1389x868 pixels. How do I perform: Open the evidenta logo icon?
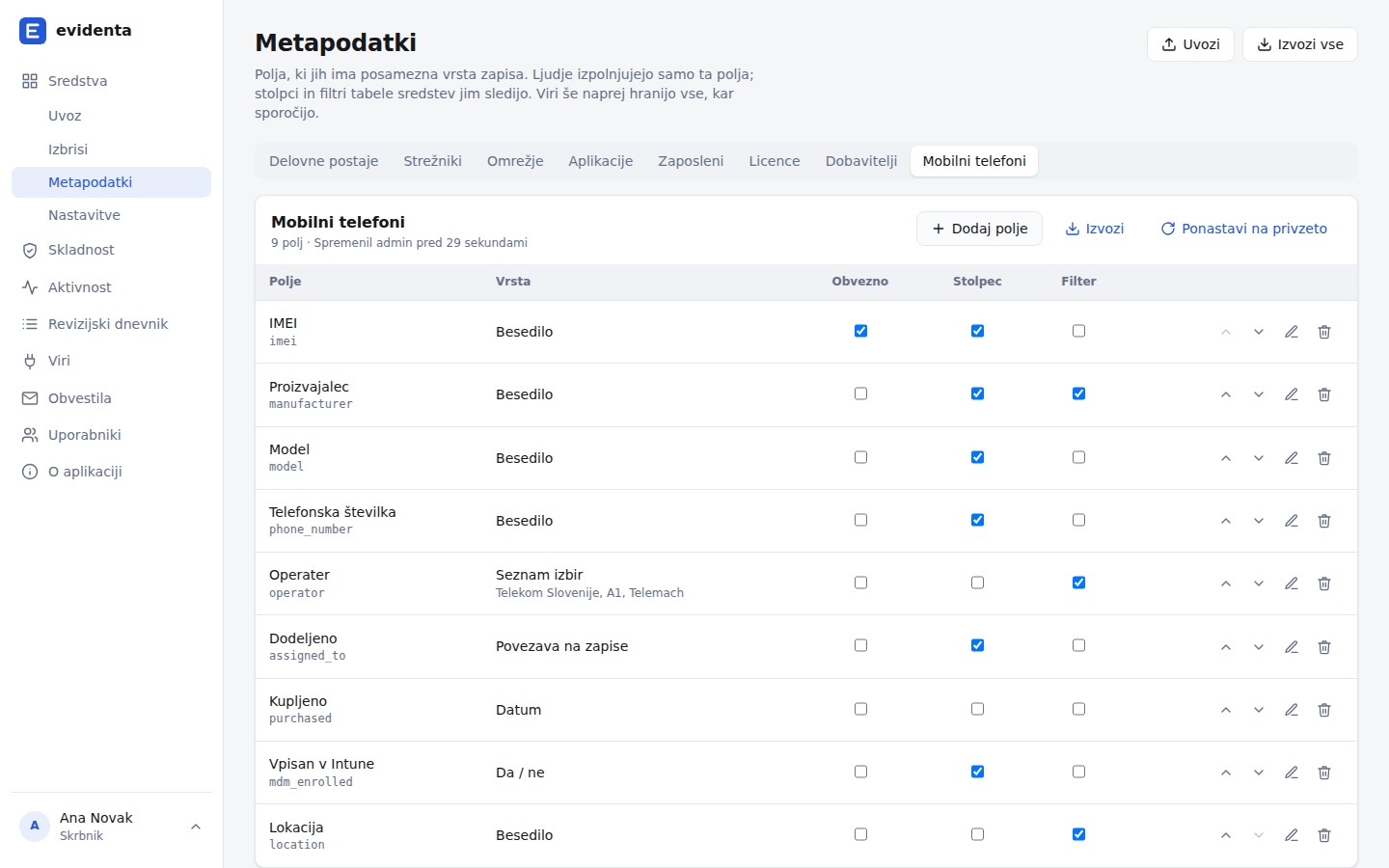[x=33, y=31]
